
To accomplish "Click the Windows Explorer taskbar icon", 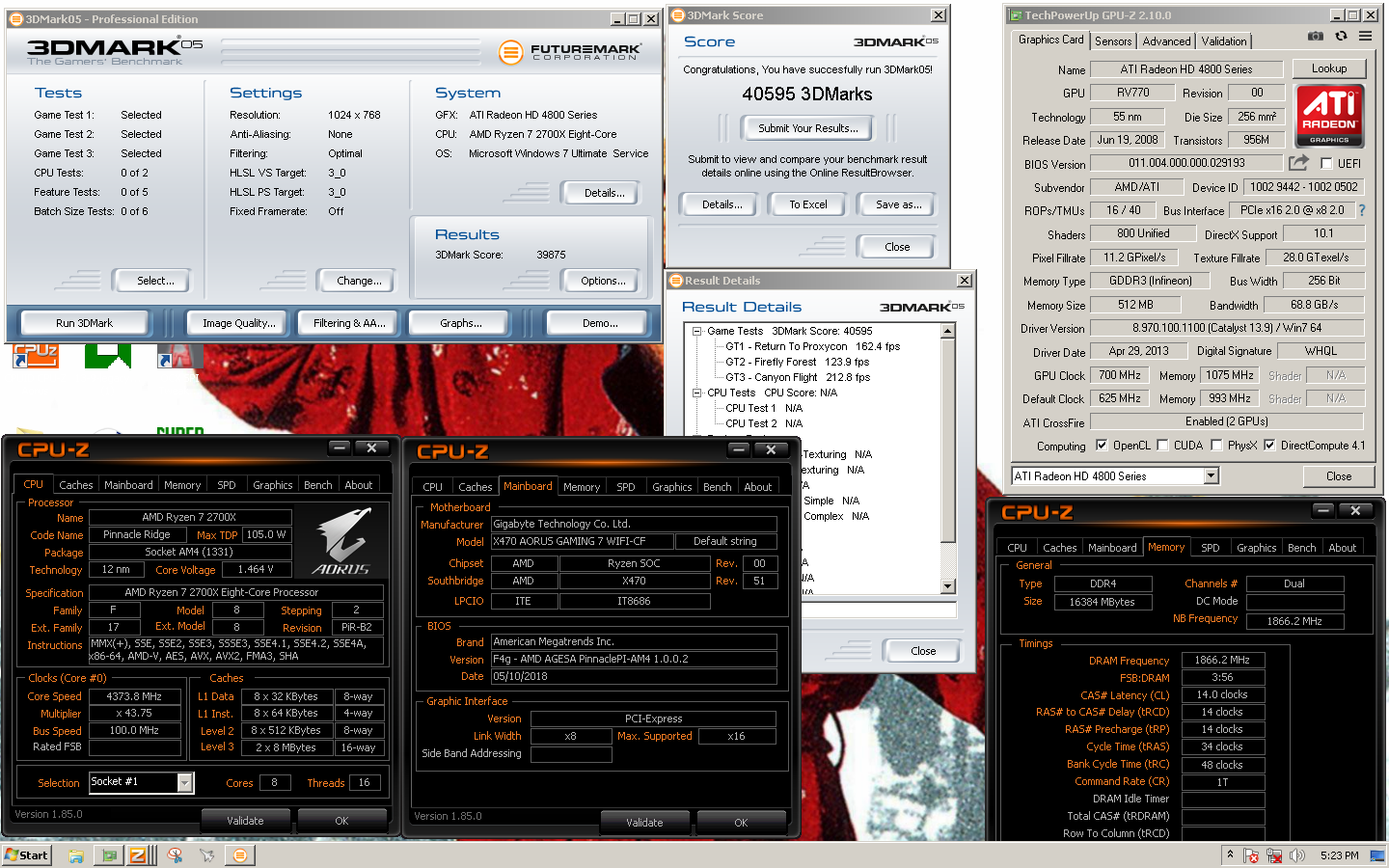I will click(76, 855).
